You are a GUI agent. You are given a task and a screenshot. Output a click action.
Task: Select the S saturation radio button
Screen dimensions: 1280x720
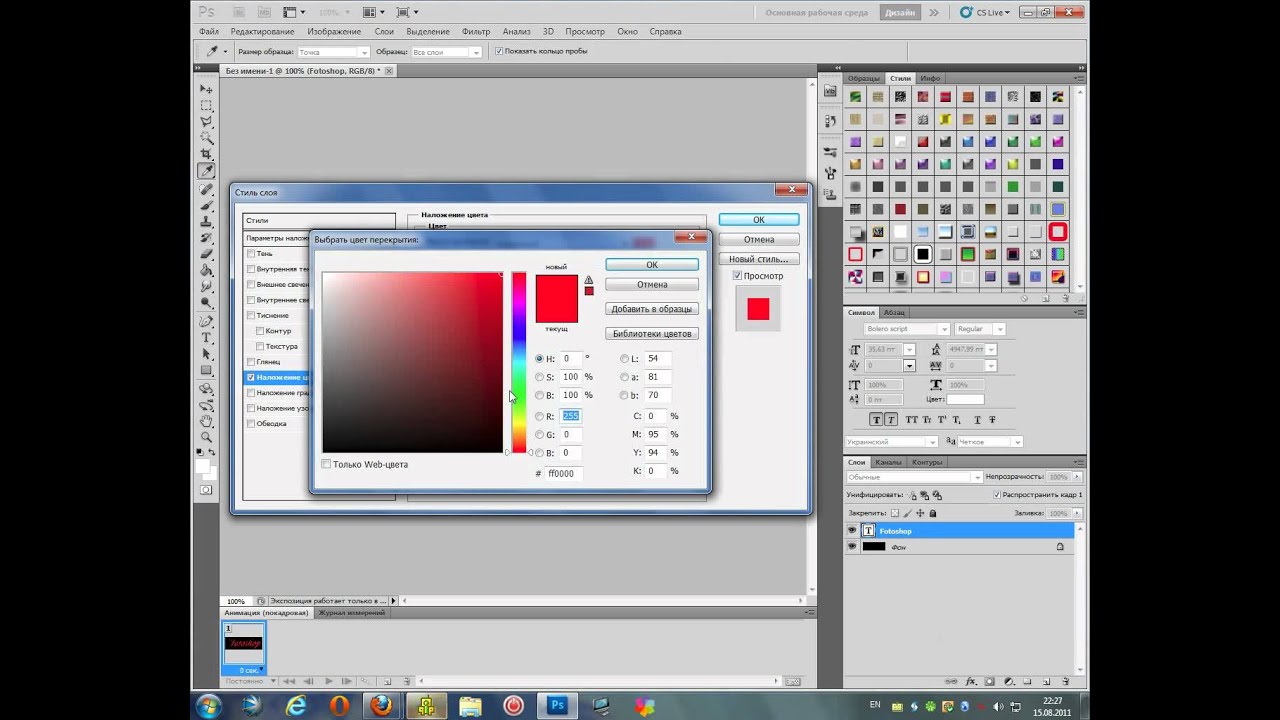[540, 377]
